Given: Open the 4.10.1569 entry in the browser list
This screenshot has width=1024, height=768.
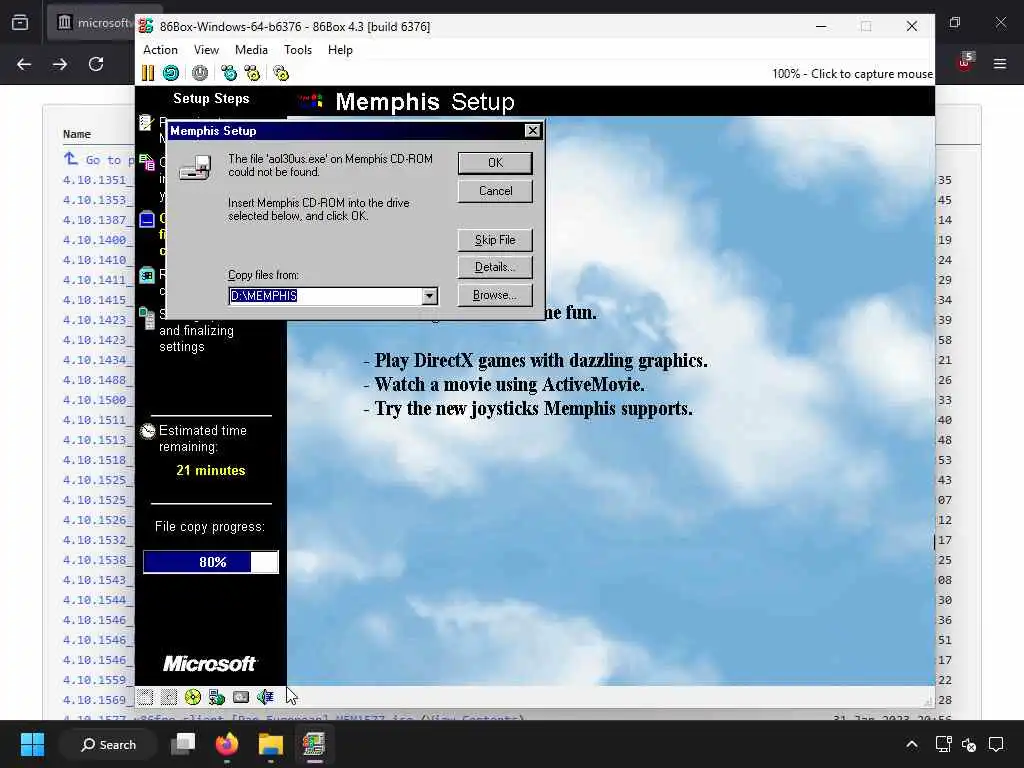Looking at the screenshot, I should click(x=97, y=700).
